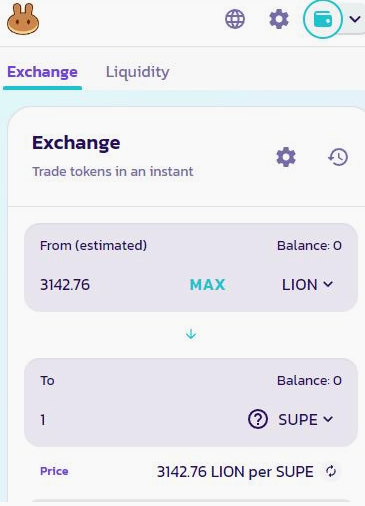This screenshot has width=365, height=506.
Task: Toggle price inversion refresh icon
Action: click(331, 471)
